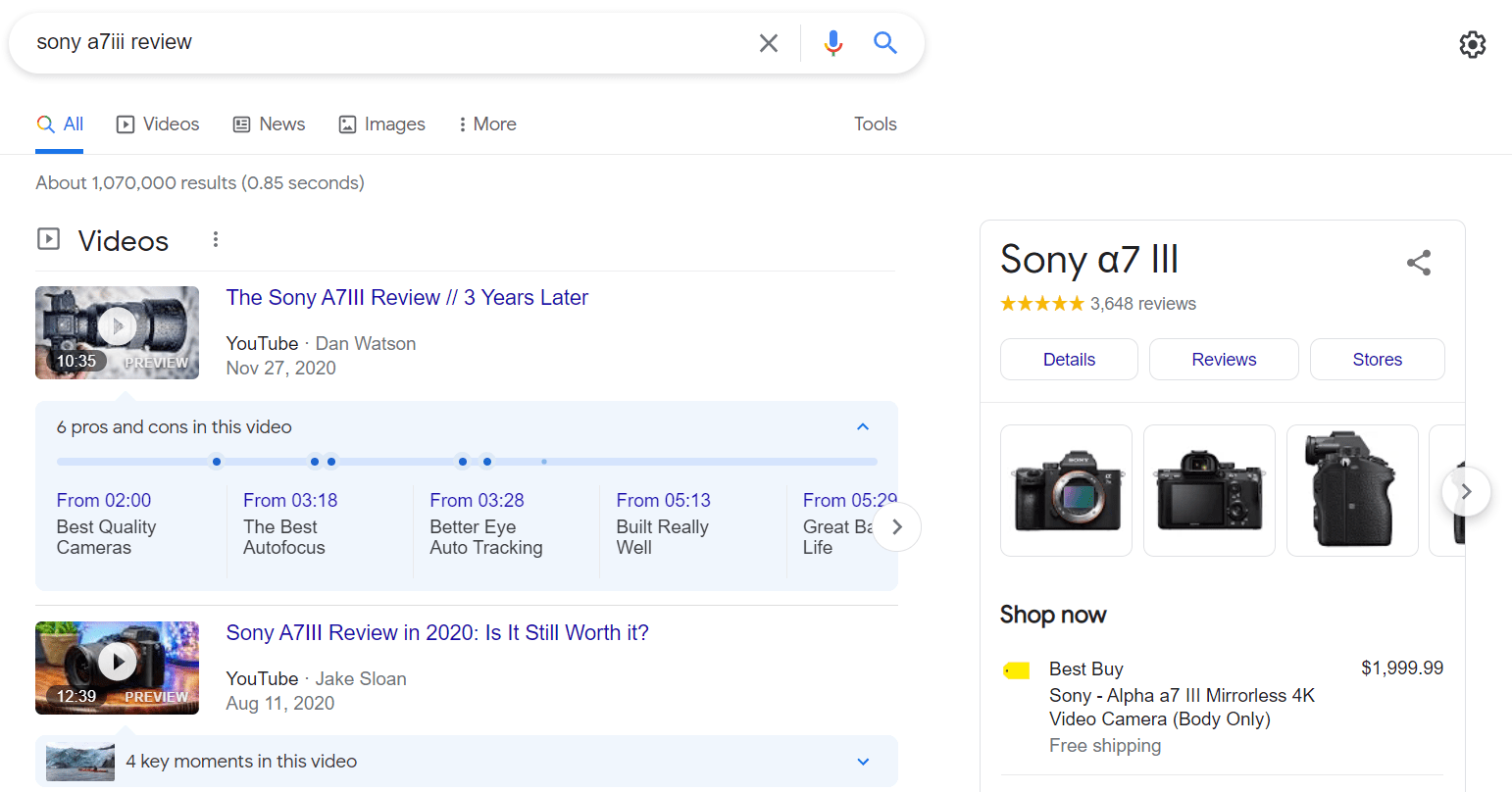1512x792 pixels.
Task: Click the Details button in product panel
Action: point(1069,360)
